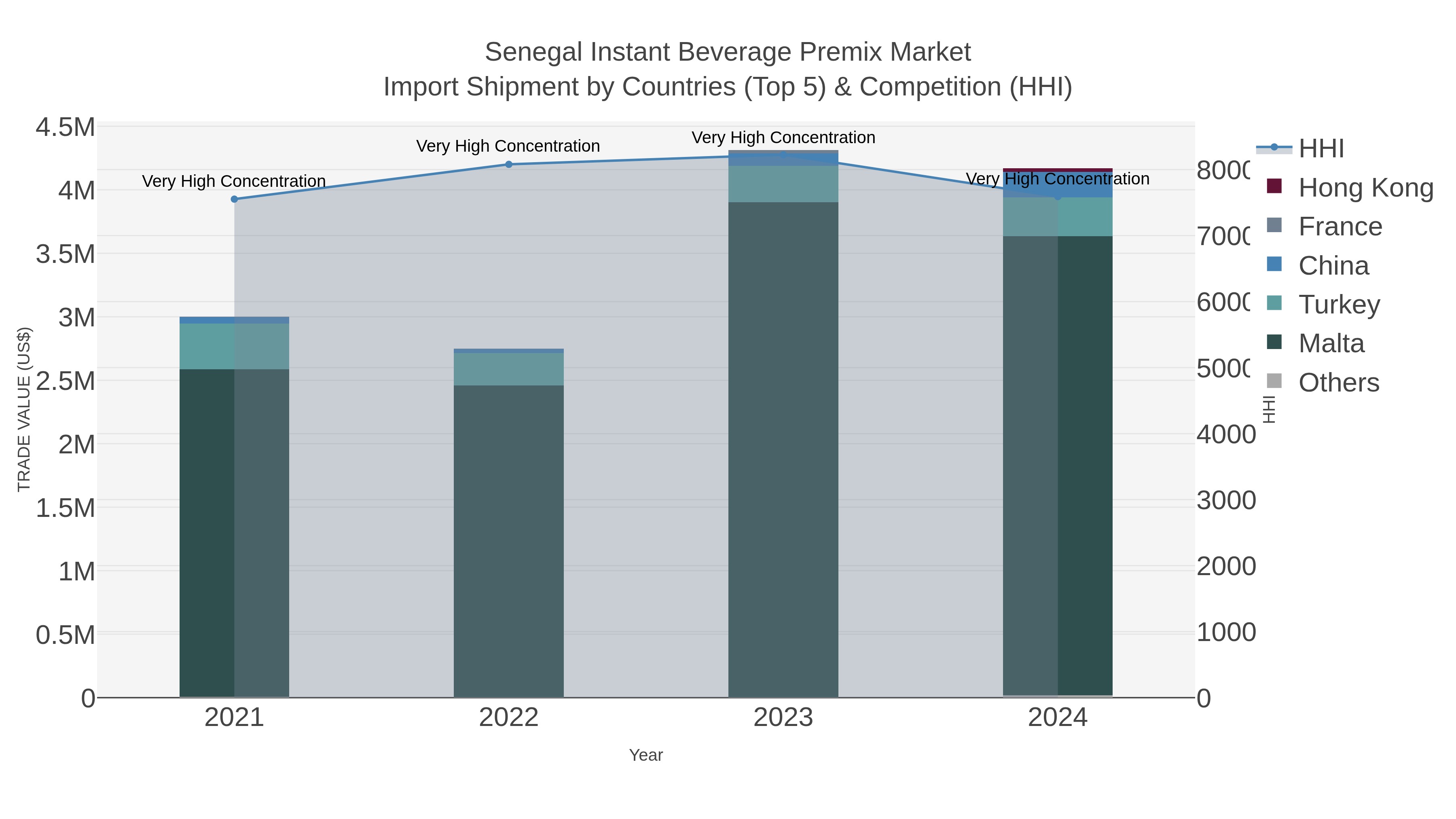Screen dimensions: 1456x819
Task: Click the 4.5M left axis tick label
Action: point(66,127)
